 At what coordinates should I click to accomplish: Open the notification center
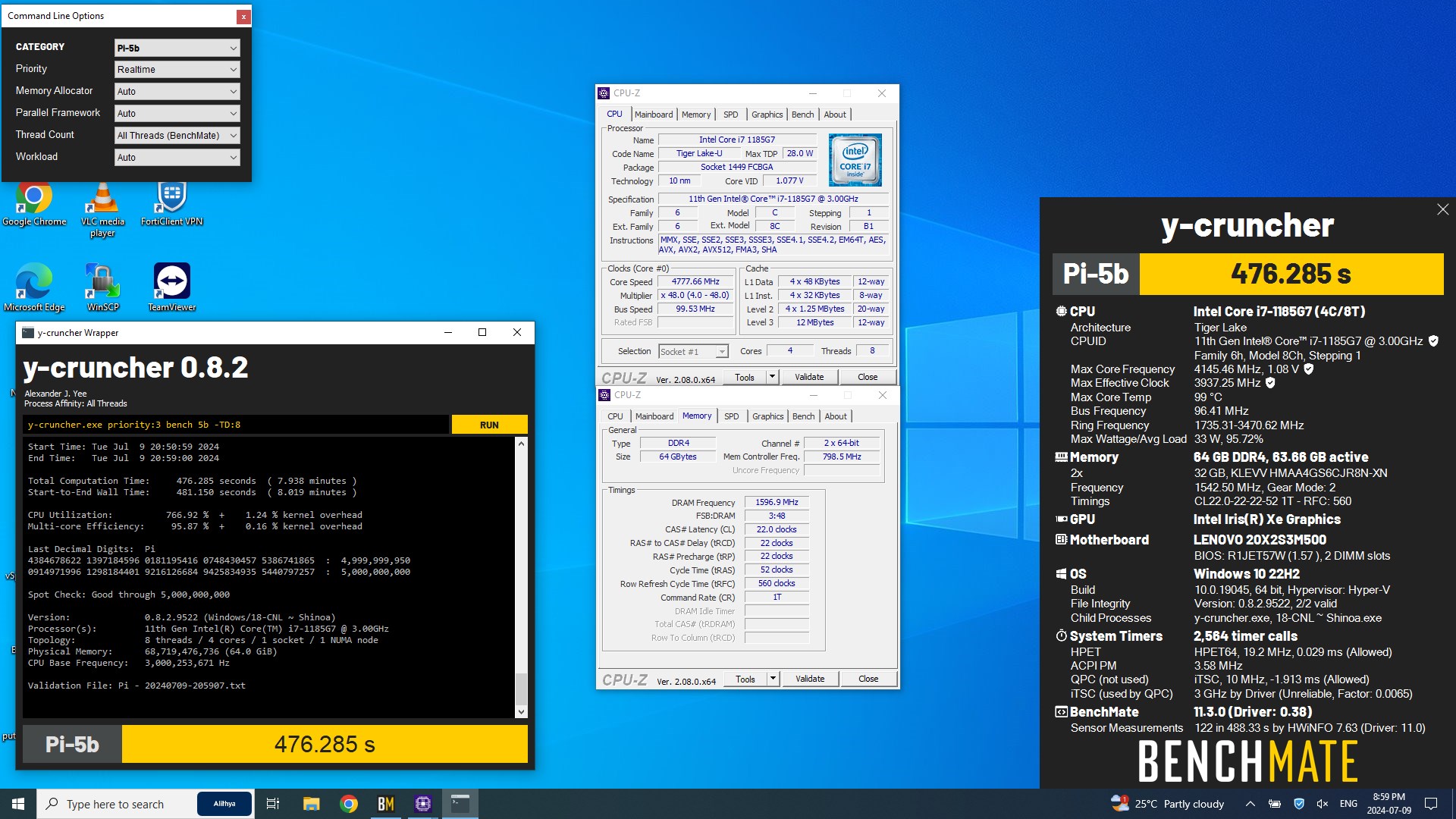click(x=1431, y=804)
